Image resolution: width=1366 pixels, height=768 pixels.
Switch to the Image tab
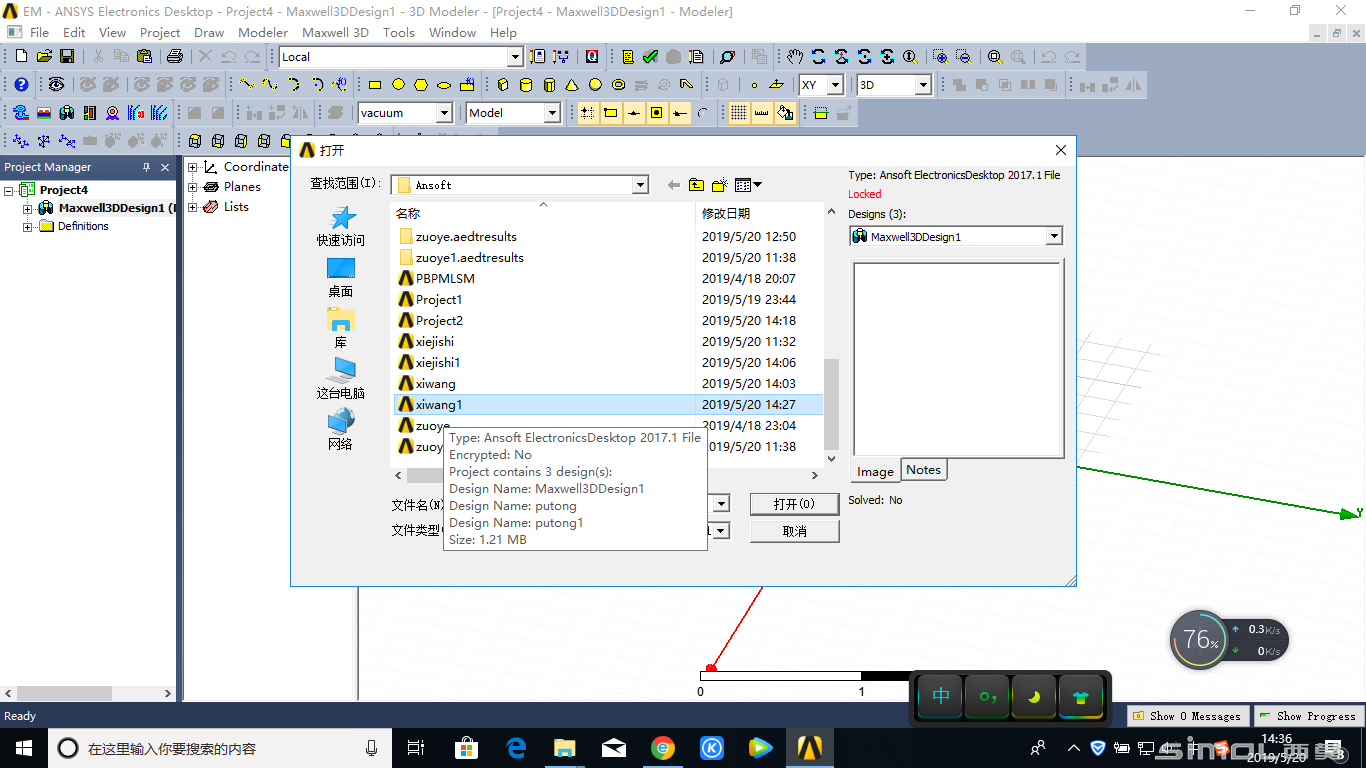[875, 471]
